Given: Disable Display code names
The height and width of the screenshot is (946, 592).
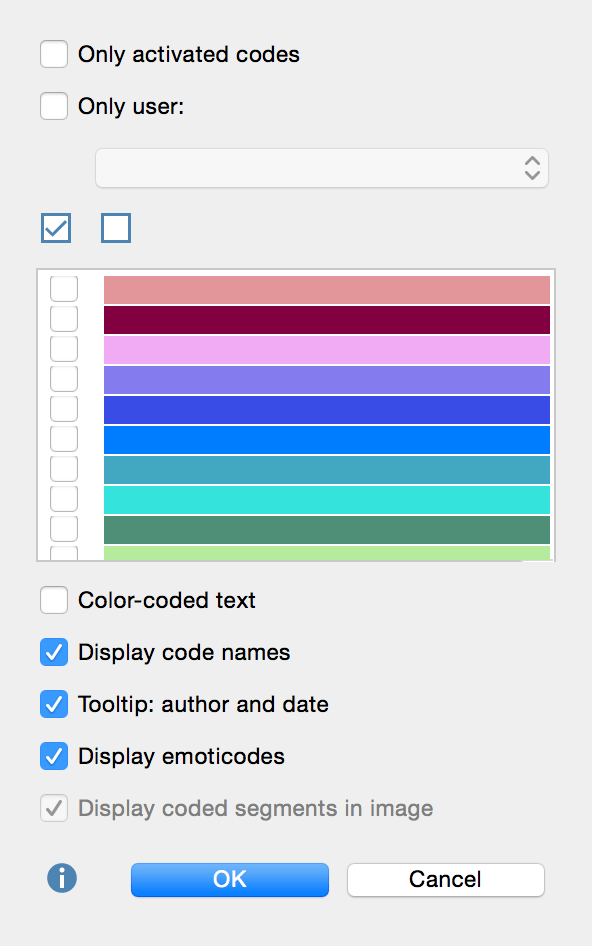Looking at the screenshot, I should point(54,652).
